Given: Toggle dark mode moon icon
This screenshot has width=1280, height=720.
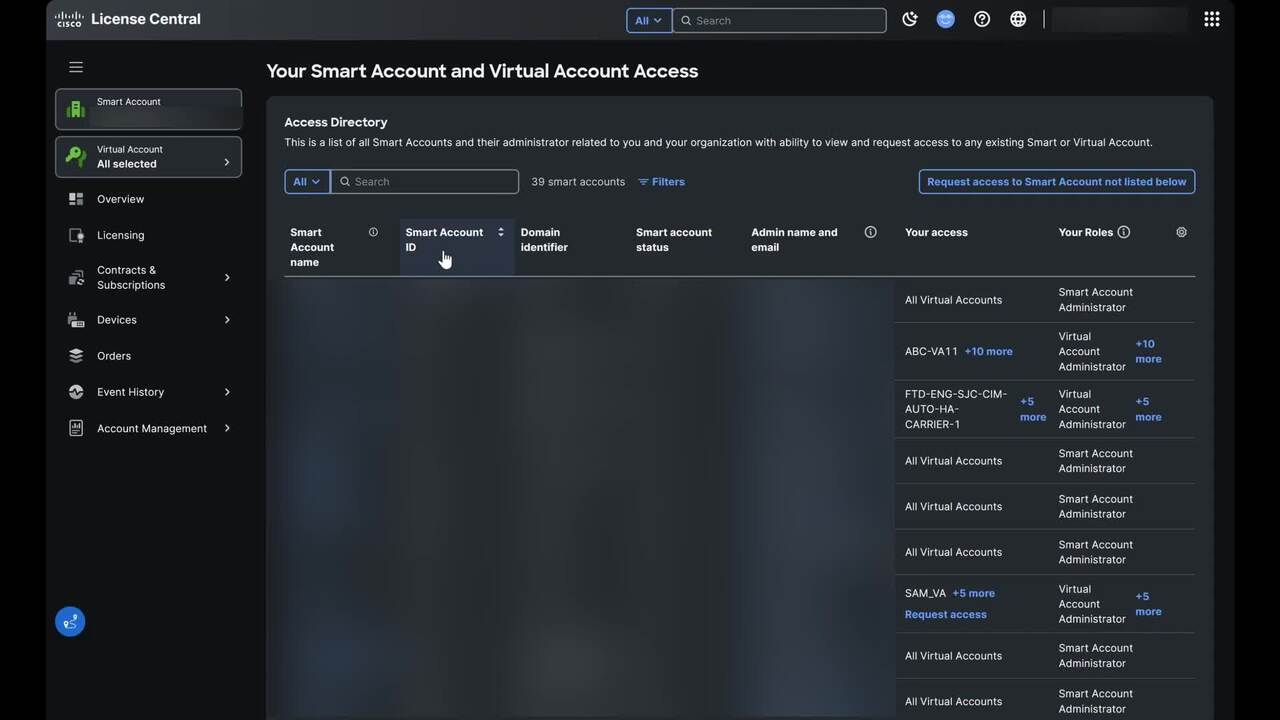Looking at the screenshot, I should pos(909,19).
